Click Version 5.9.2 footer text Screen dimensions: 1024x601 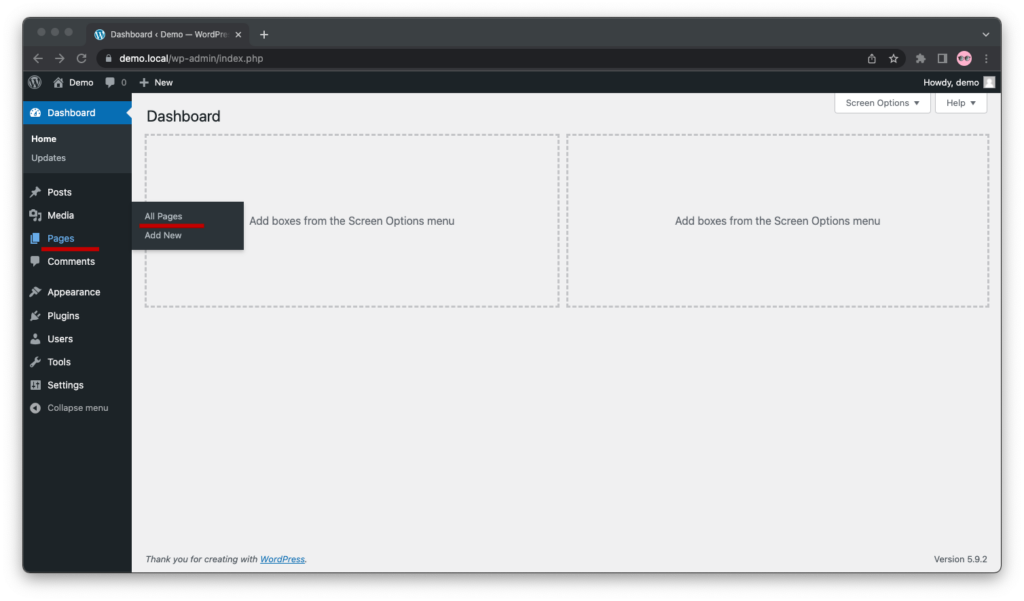point(960,559)
